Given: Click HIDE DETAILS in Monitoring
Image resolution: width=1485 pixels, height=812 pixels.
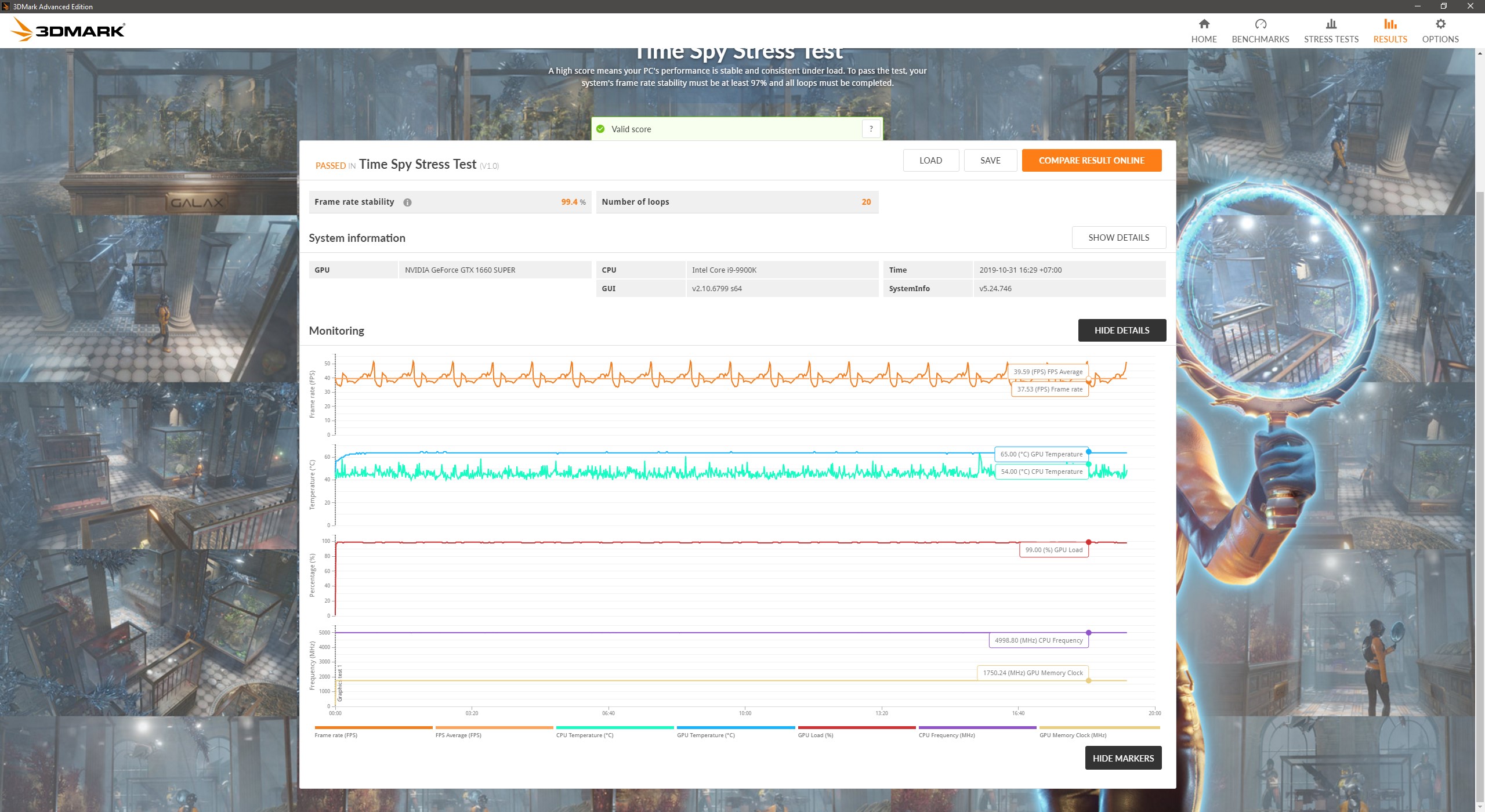Looking at the screenshot, I should 1122,331.
